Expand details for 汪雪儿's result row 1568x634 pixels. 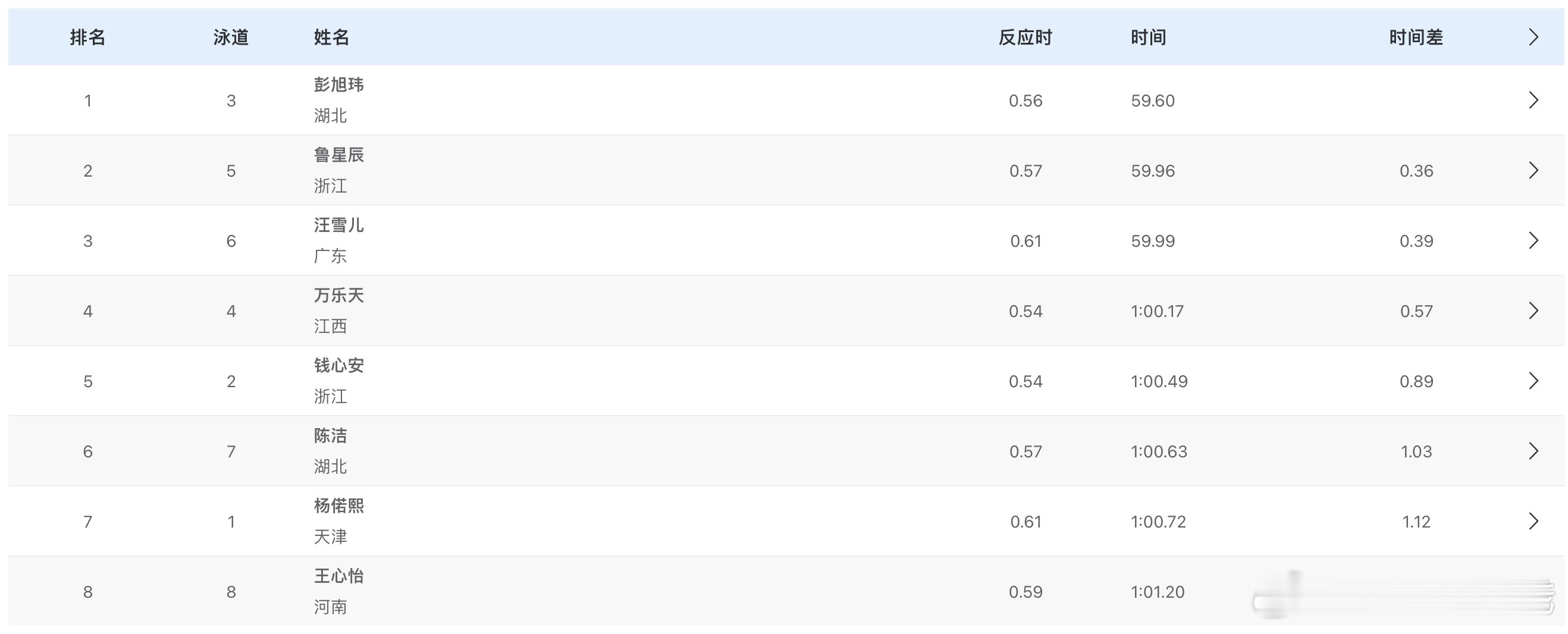(x=1534, y=240)
